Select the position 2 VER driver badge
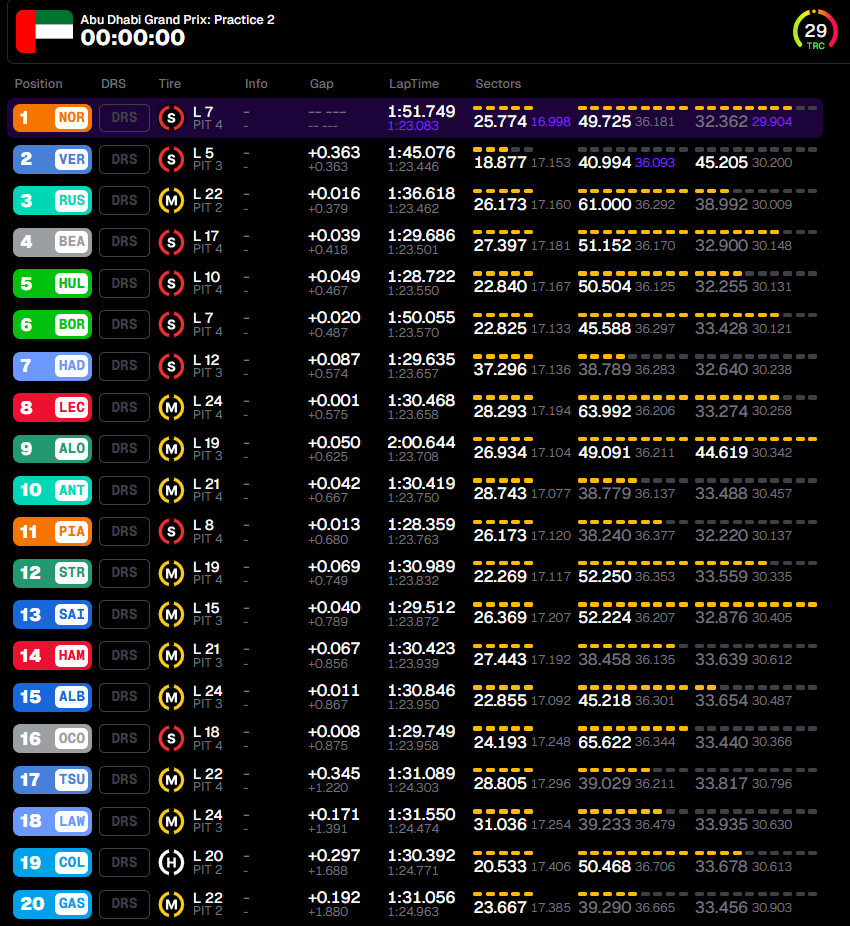Viewport: 850px width, 926px height. 53,159
